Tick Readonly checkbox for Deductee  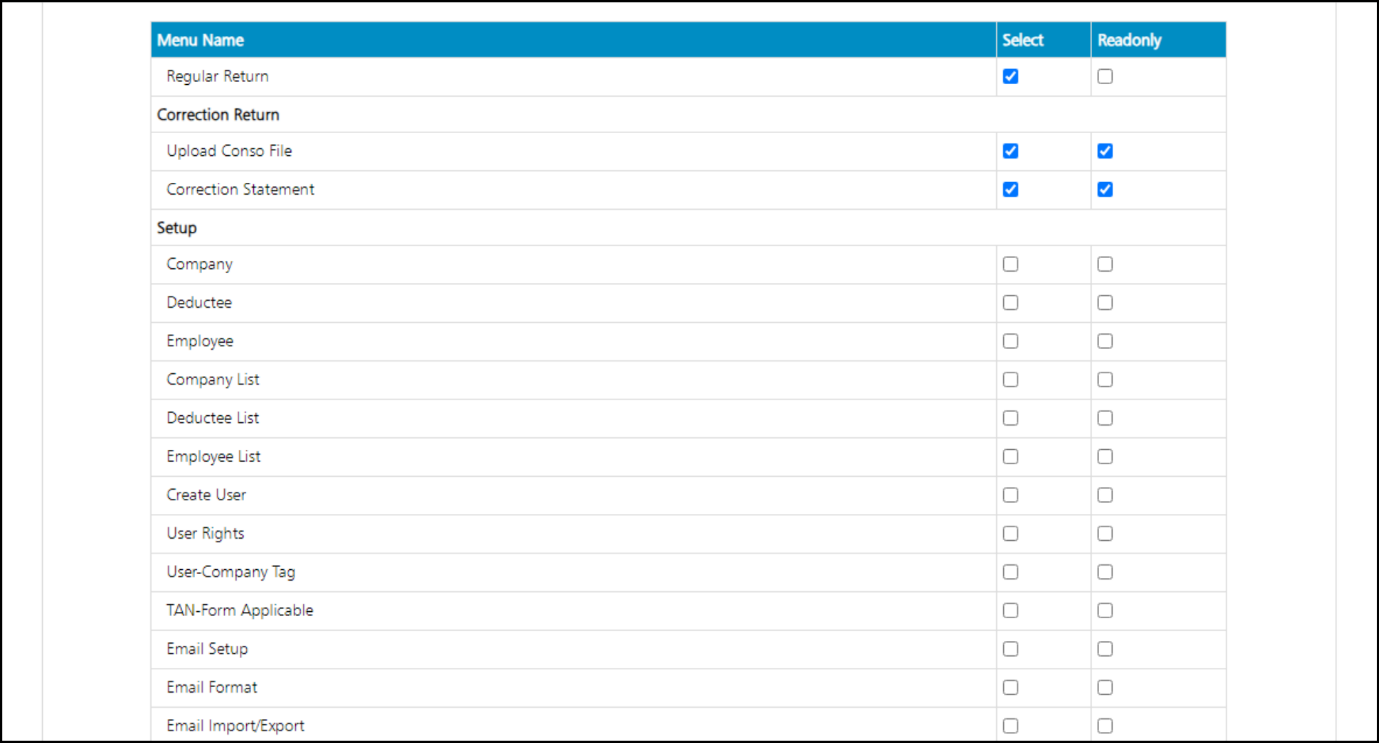1105,302
